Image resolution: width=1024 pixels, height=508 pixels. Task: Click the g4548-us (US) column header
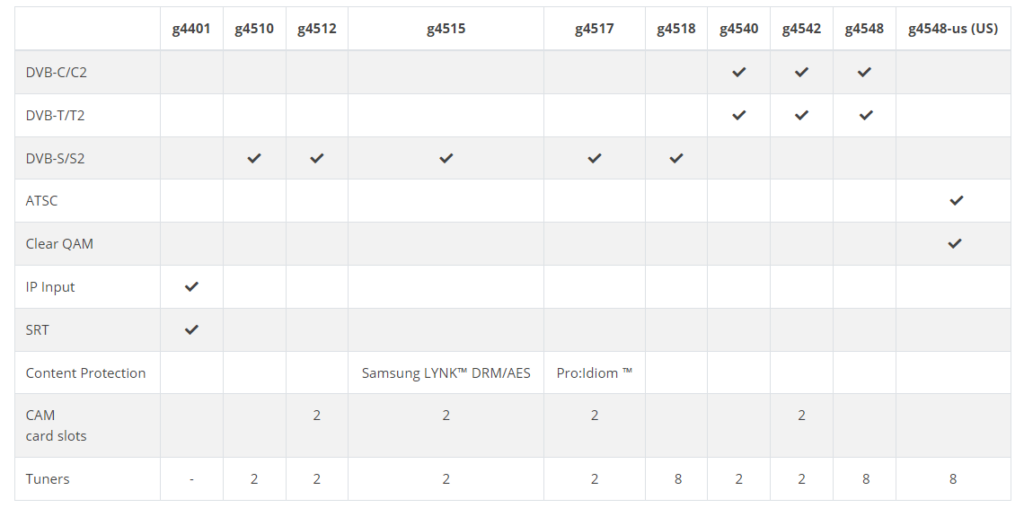tap(953, 29)
